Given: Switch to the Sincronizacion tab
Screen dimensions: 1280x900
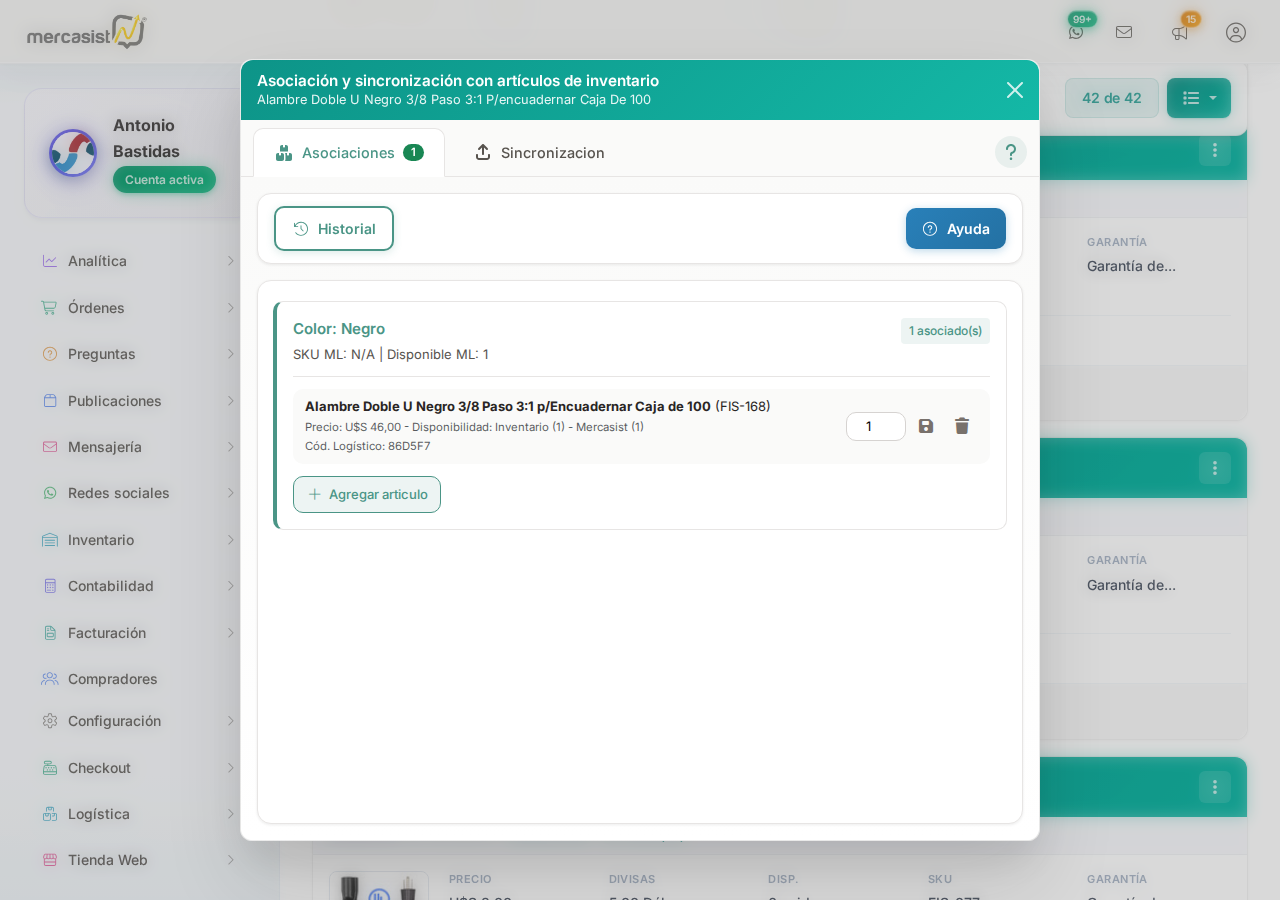Looking at the screenshot, I should [x=540, y=153].
